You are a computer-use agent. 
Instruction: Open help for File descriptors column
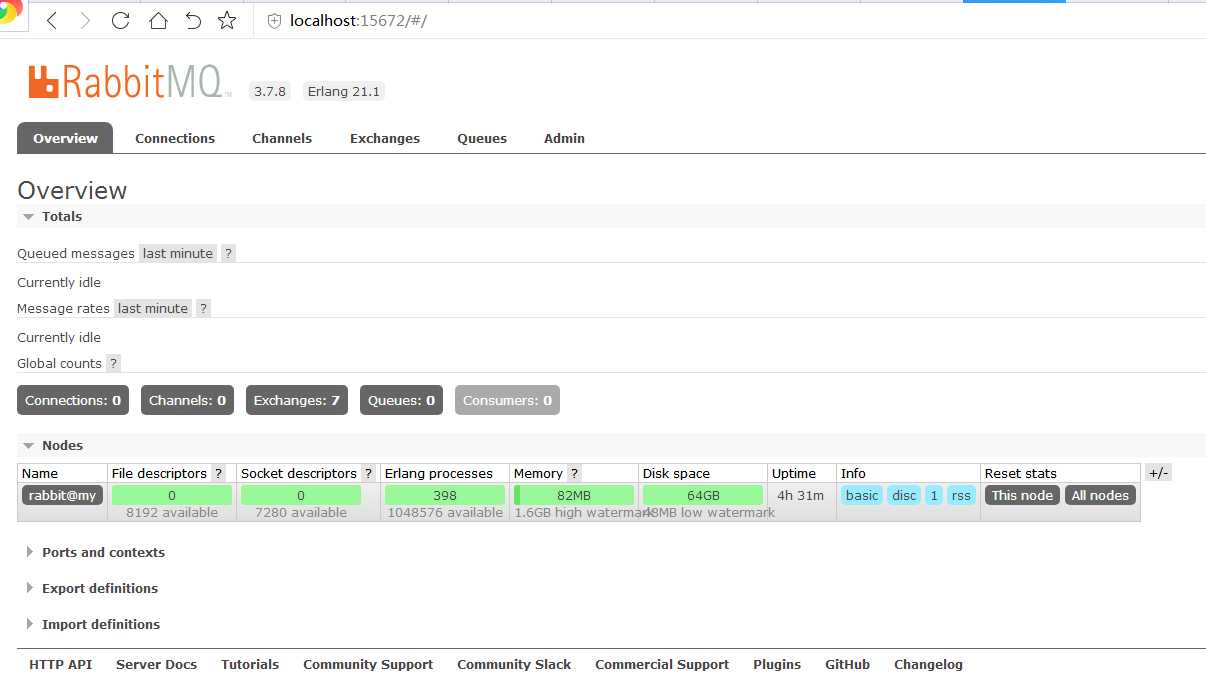point(218,474)
